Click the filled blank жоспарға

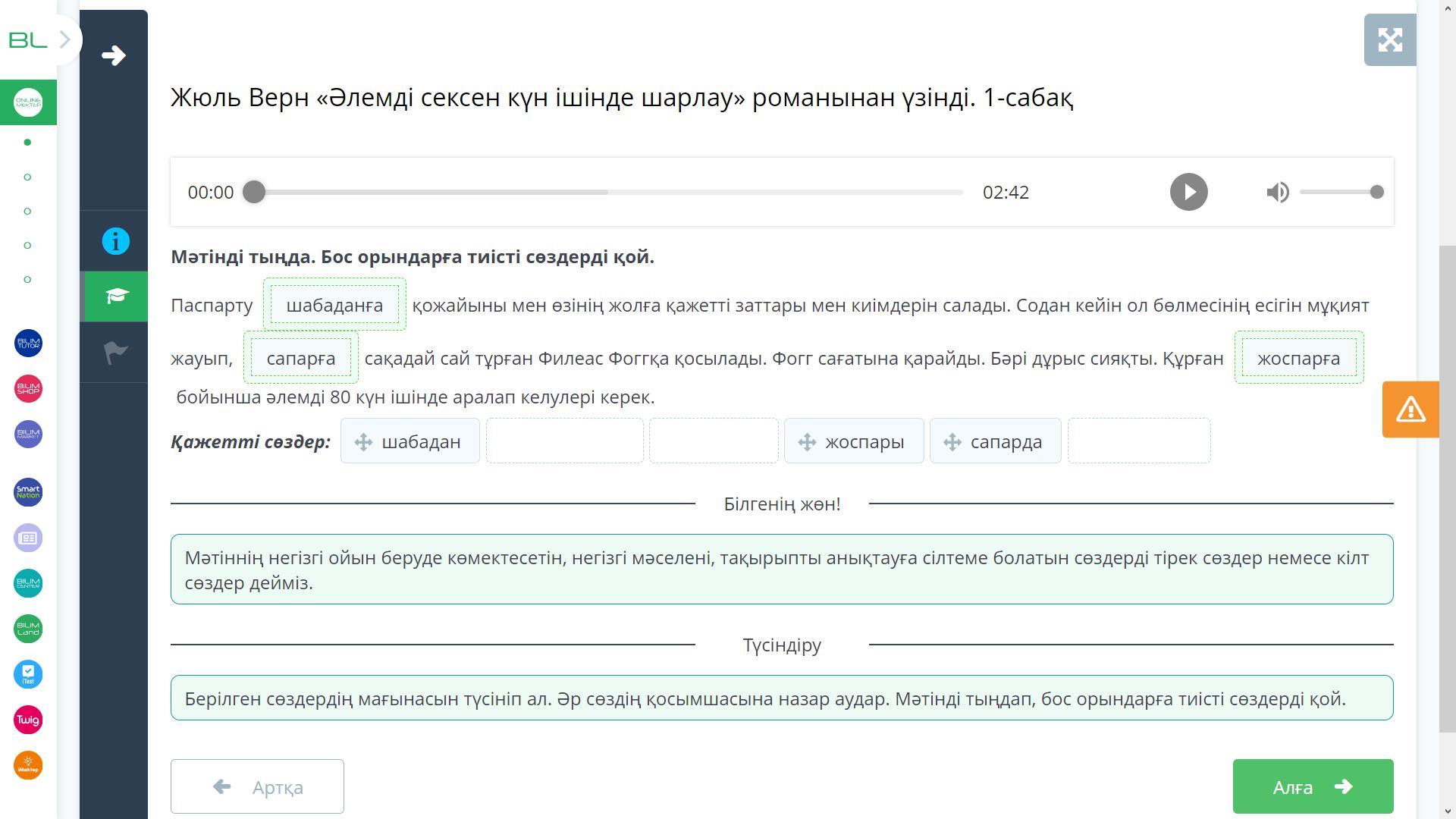pos(1298,358)
